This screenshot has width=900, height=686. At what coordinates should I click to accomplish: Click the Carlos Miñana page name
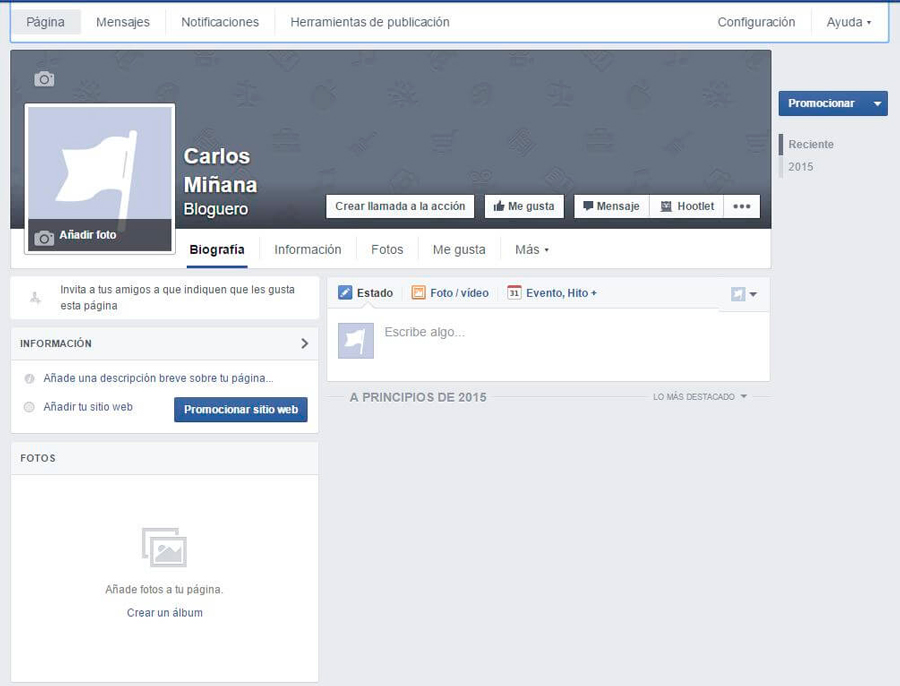(220, 170)
